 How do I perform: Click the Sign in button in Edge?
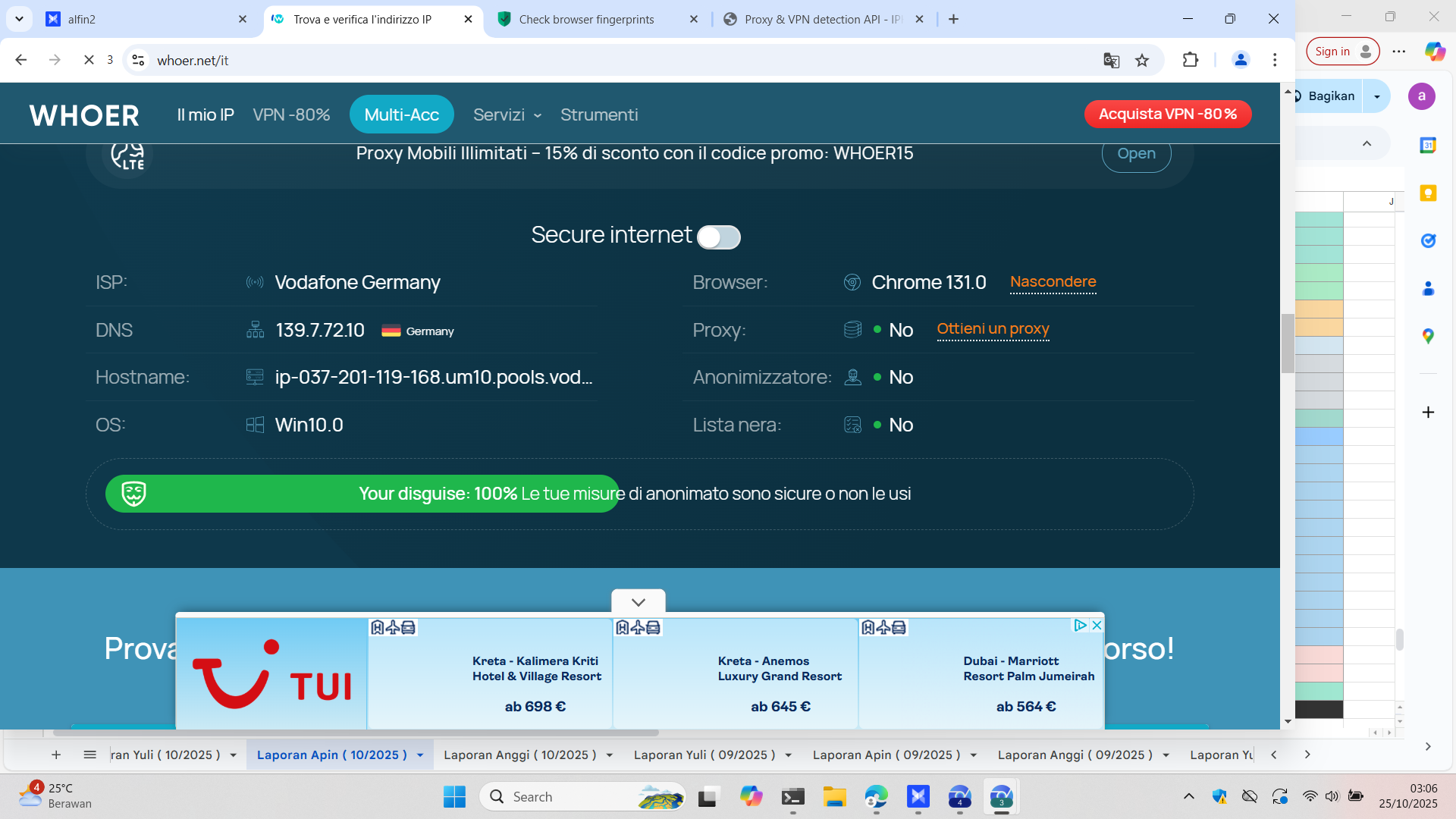pos(1342,52)
